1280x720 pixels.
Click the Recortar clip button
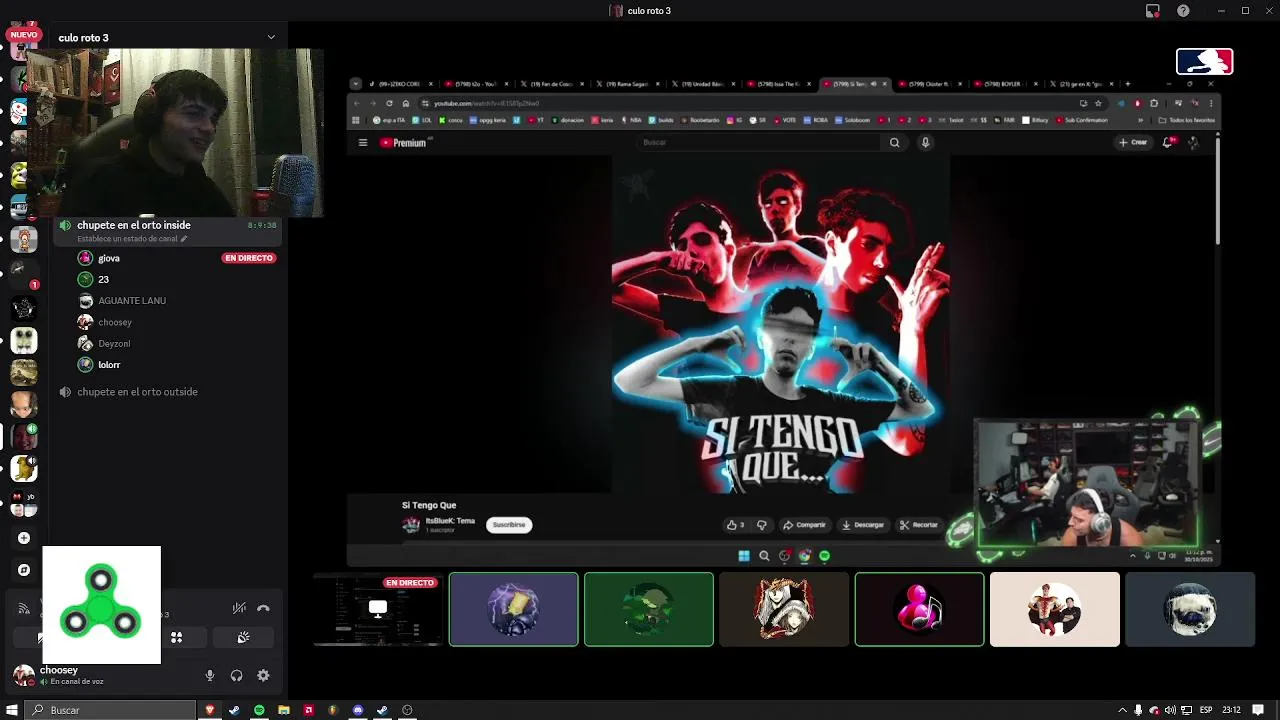tap(919, 525)
